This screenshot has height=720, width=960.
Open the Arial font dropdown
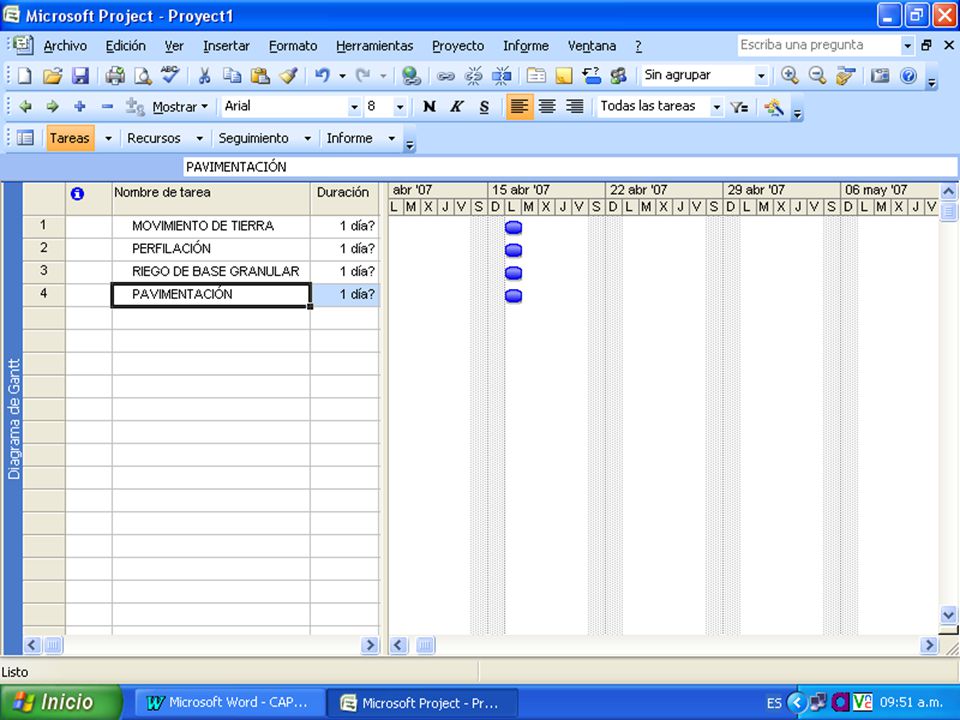(354, 107)
